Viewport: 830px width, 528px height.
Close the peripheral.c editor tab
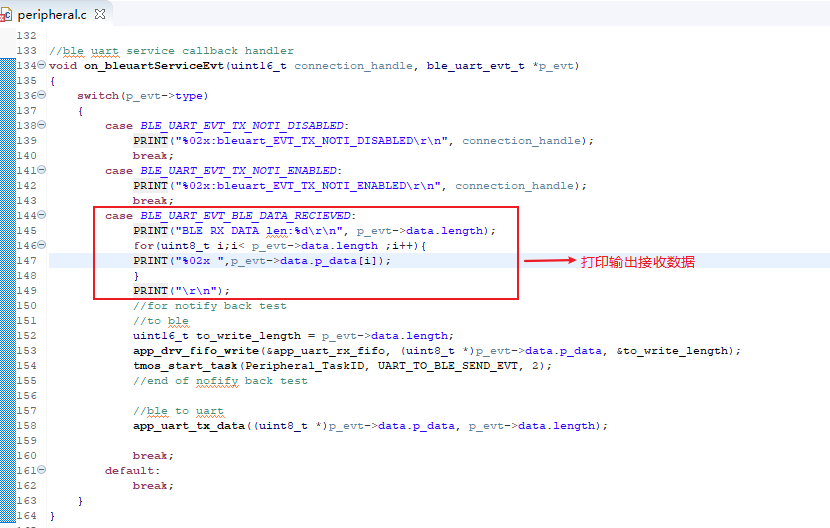pos(99,14)
